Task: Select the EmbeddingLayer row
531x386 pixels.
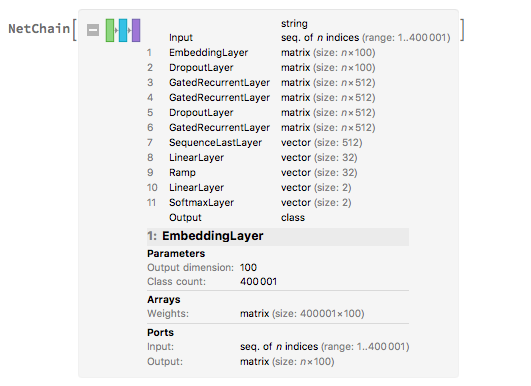Action: (x=261, y=52)
